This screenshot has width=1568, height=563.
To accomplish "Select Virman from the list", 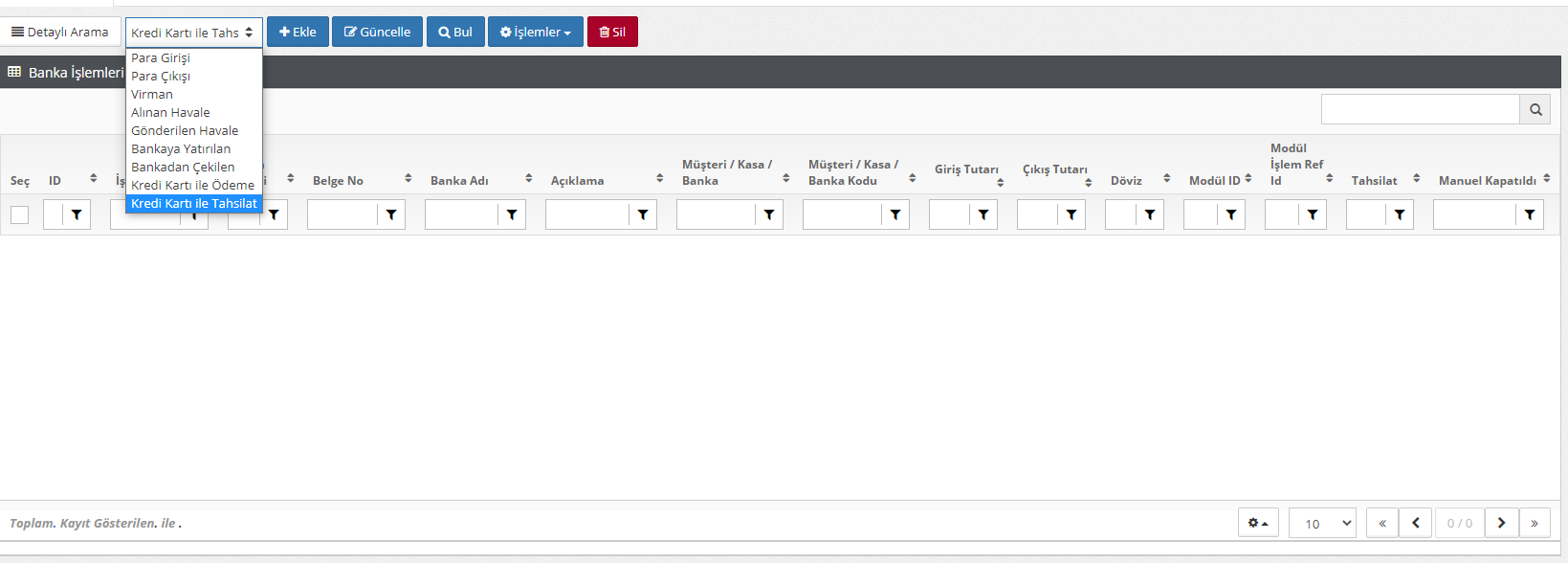I will [152, 94].
